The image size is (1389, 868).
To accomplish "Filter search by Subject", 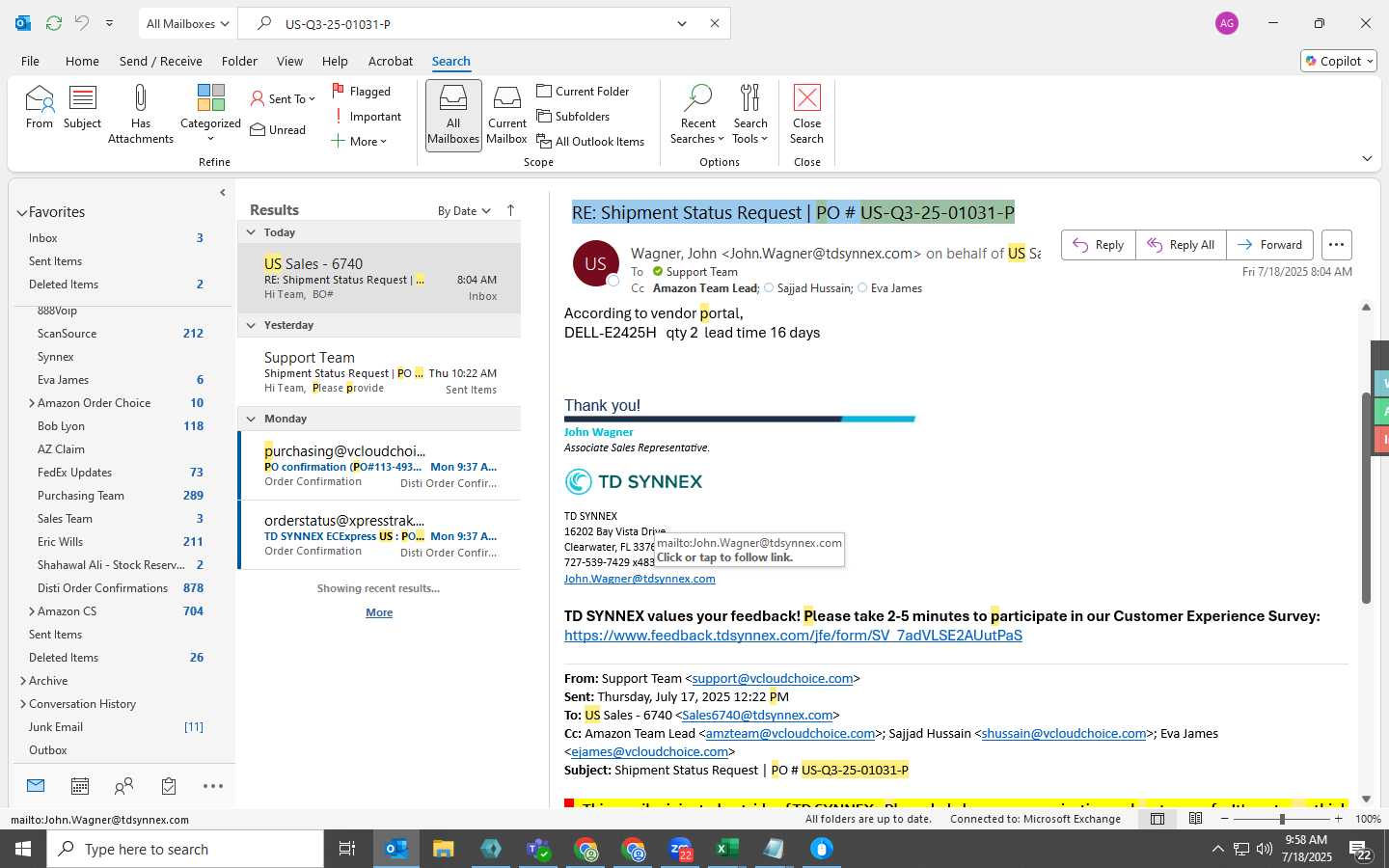I will click(x=82, y=107).
